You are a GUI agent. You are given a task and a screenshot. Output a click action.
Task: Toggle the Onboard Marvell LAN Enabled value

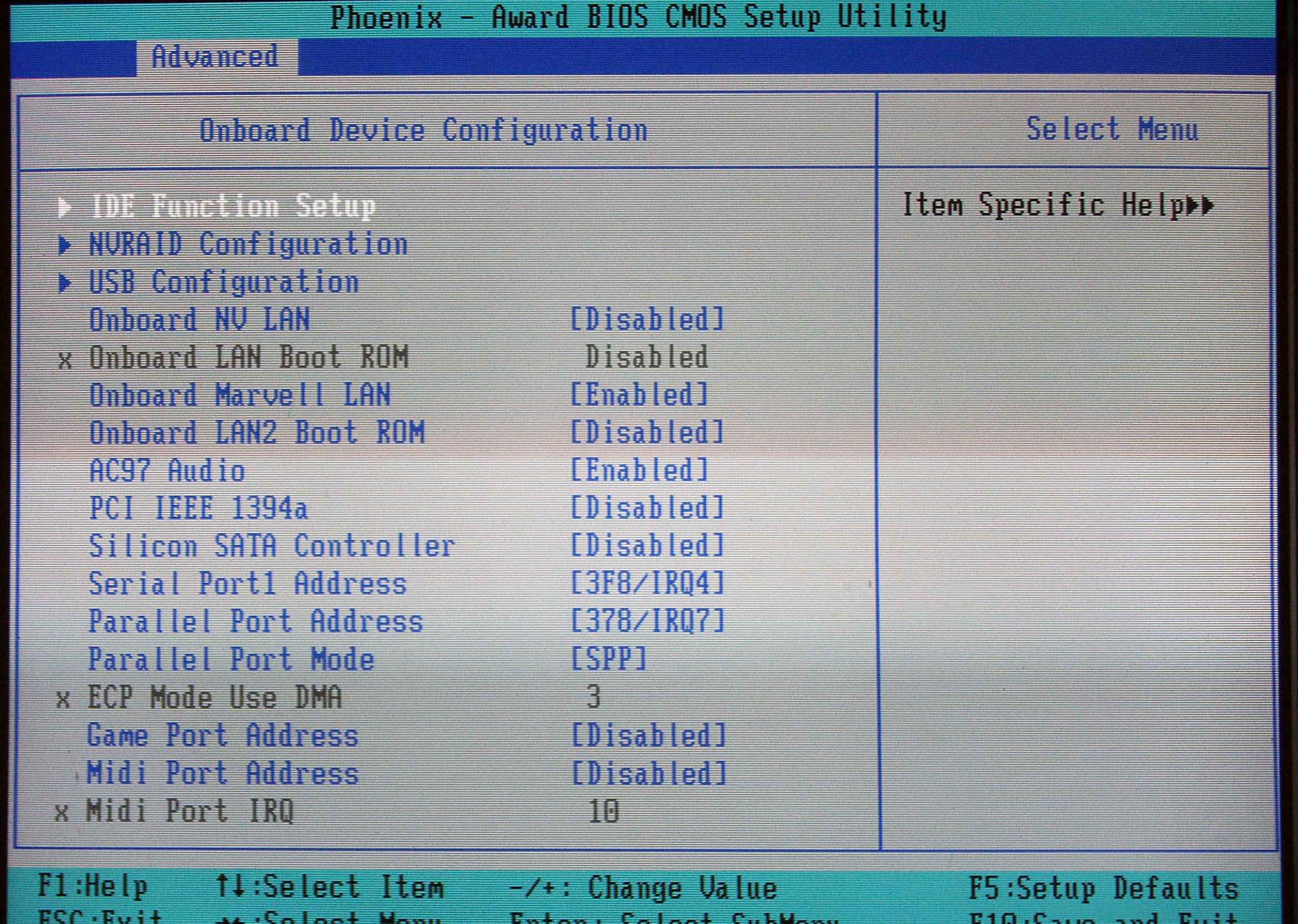(639, 395)
